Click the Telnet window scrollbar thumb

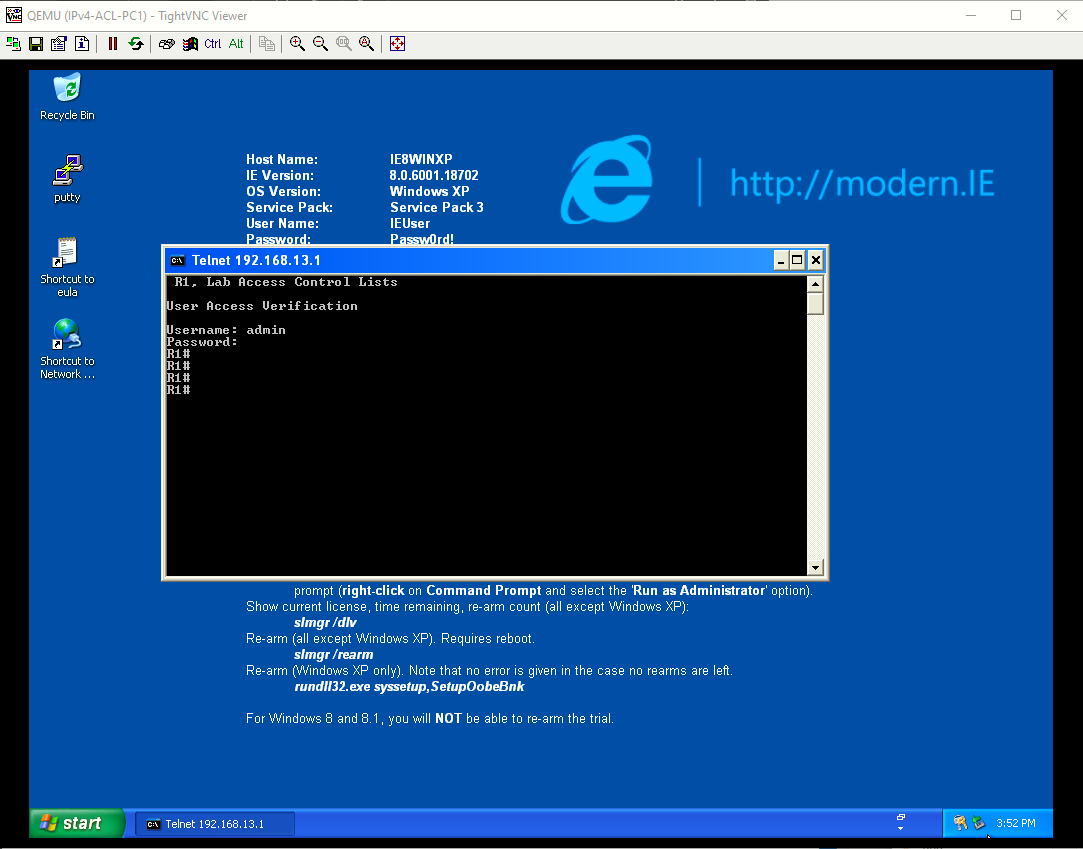815,303
